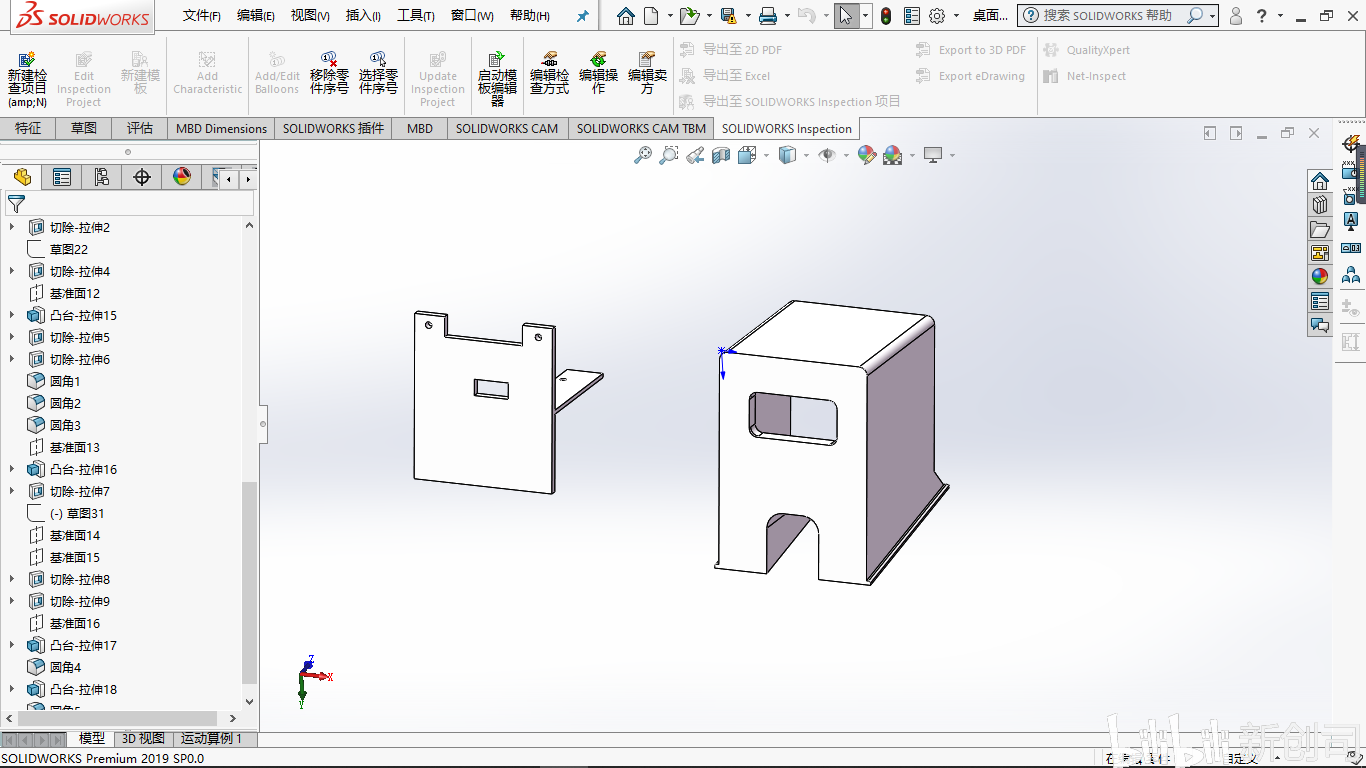Switch to the 草图 tab

point(84,128)
